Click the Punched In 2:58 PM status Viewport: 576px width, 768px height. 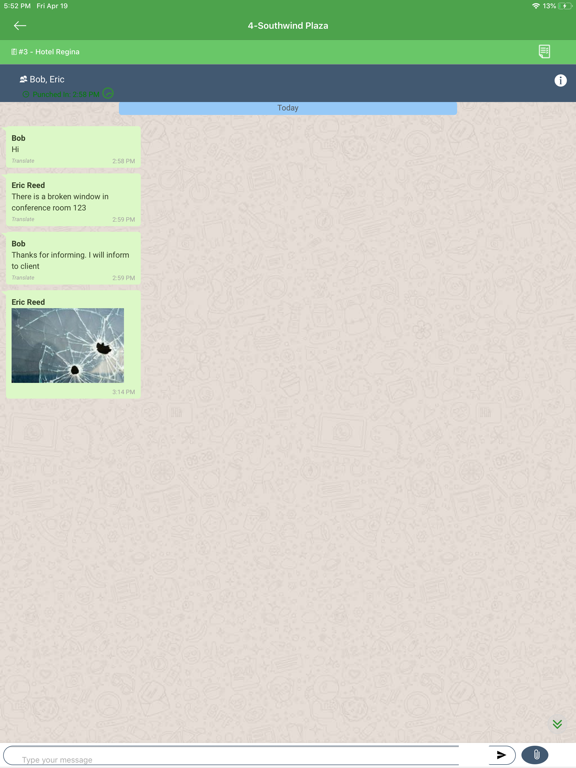click(61, 94)
